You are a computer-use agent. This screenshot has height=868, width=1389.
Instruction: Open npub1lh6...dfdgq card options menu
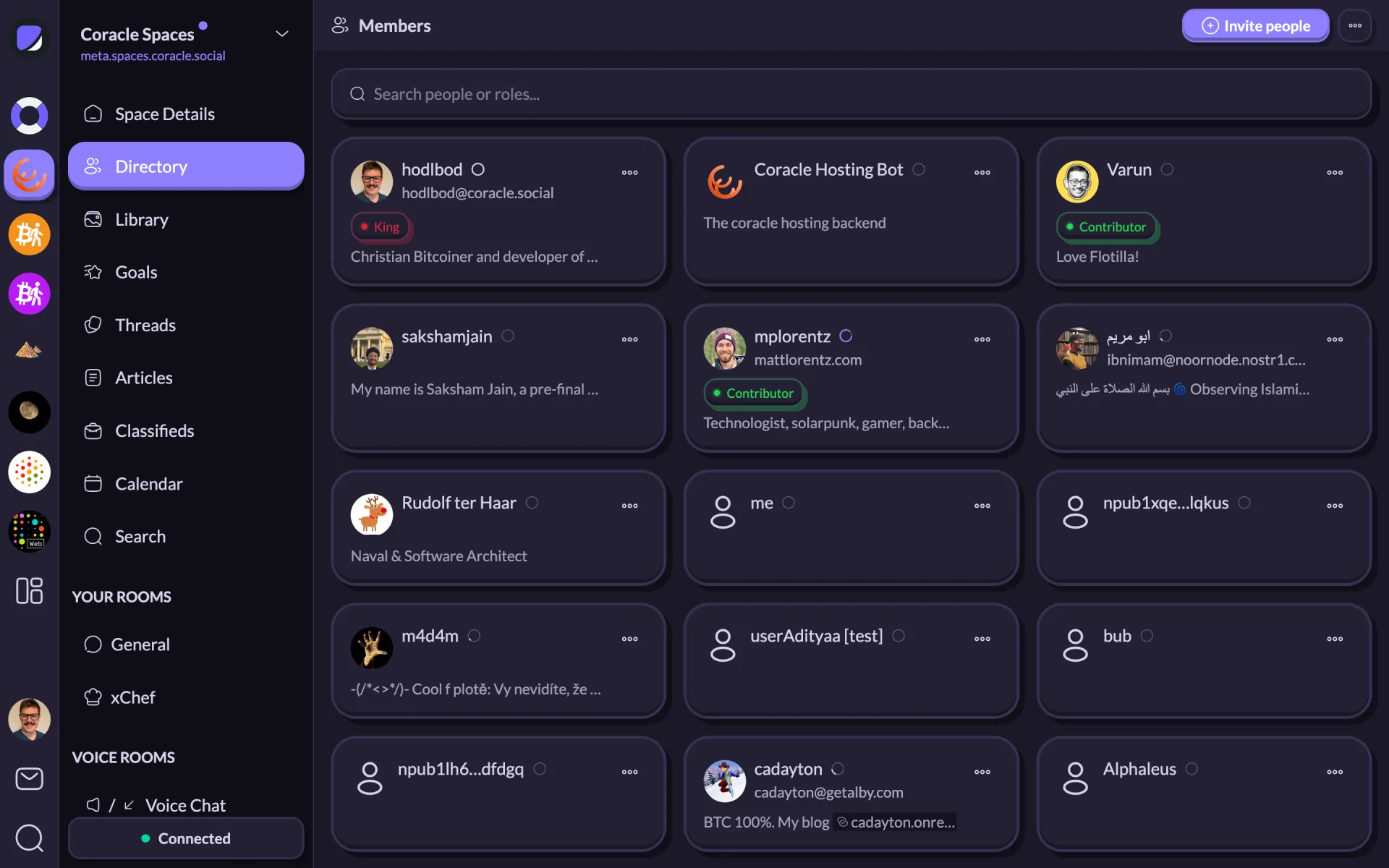tap(629, 772)
